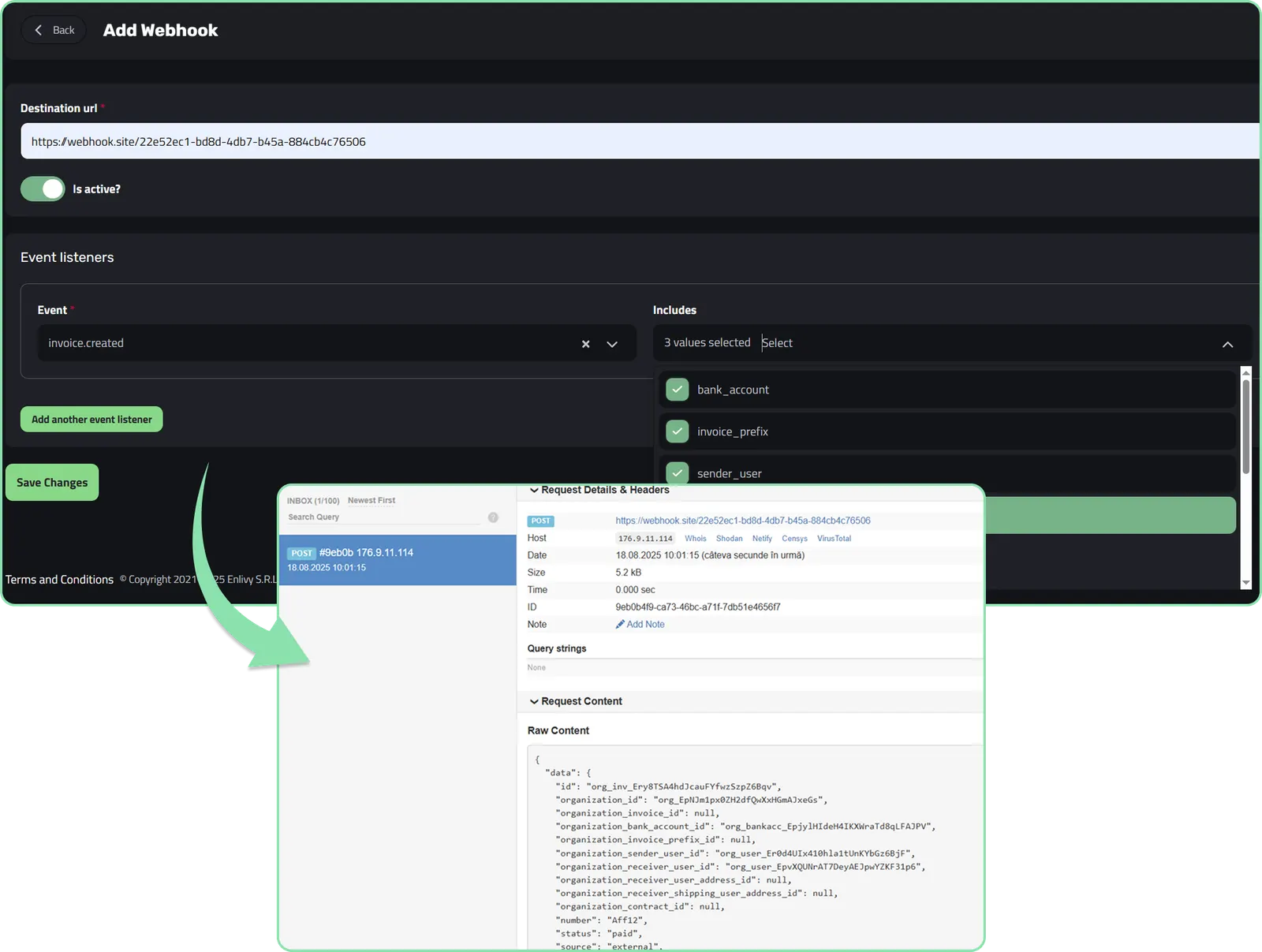
Task: Clear the invoice.created event selection
Action: click(x=585, y=344)
